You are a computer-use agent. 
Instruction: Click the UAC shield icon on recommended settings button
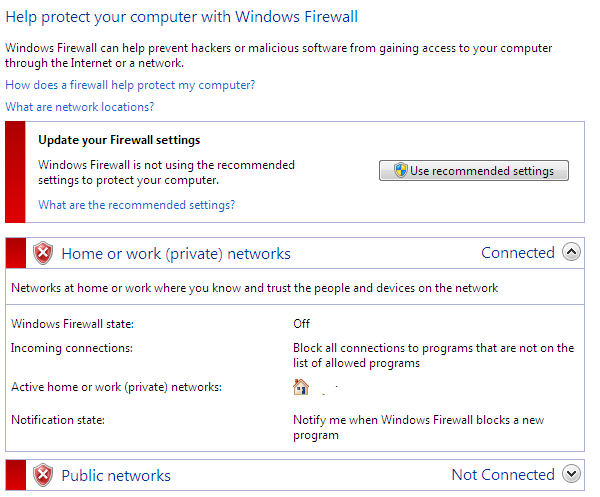pos(401,170)
